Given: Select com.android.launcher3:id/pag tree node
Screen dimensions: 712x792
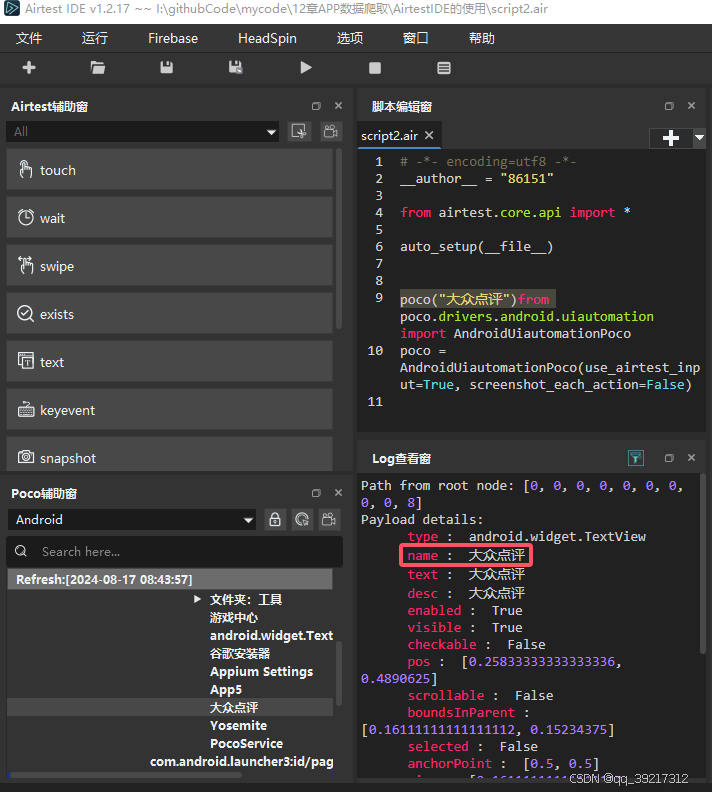Looking at the screenshot, I should pos(241,761).
